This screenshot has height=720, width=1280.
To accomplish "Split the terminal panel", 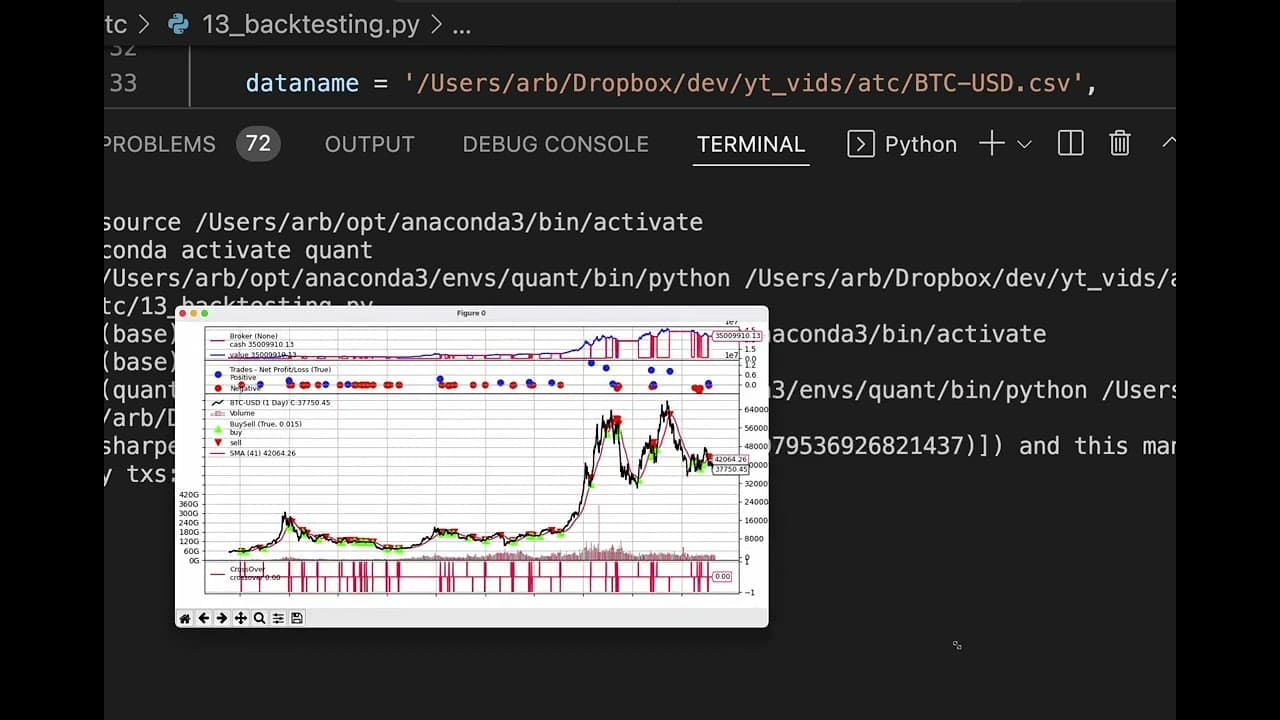I will (x=1070, y=144).
